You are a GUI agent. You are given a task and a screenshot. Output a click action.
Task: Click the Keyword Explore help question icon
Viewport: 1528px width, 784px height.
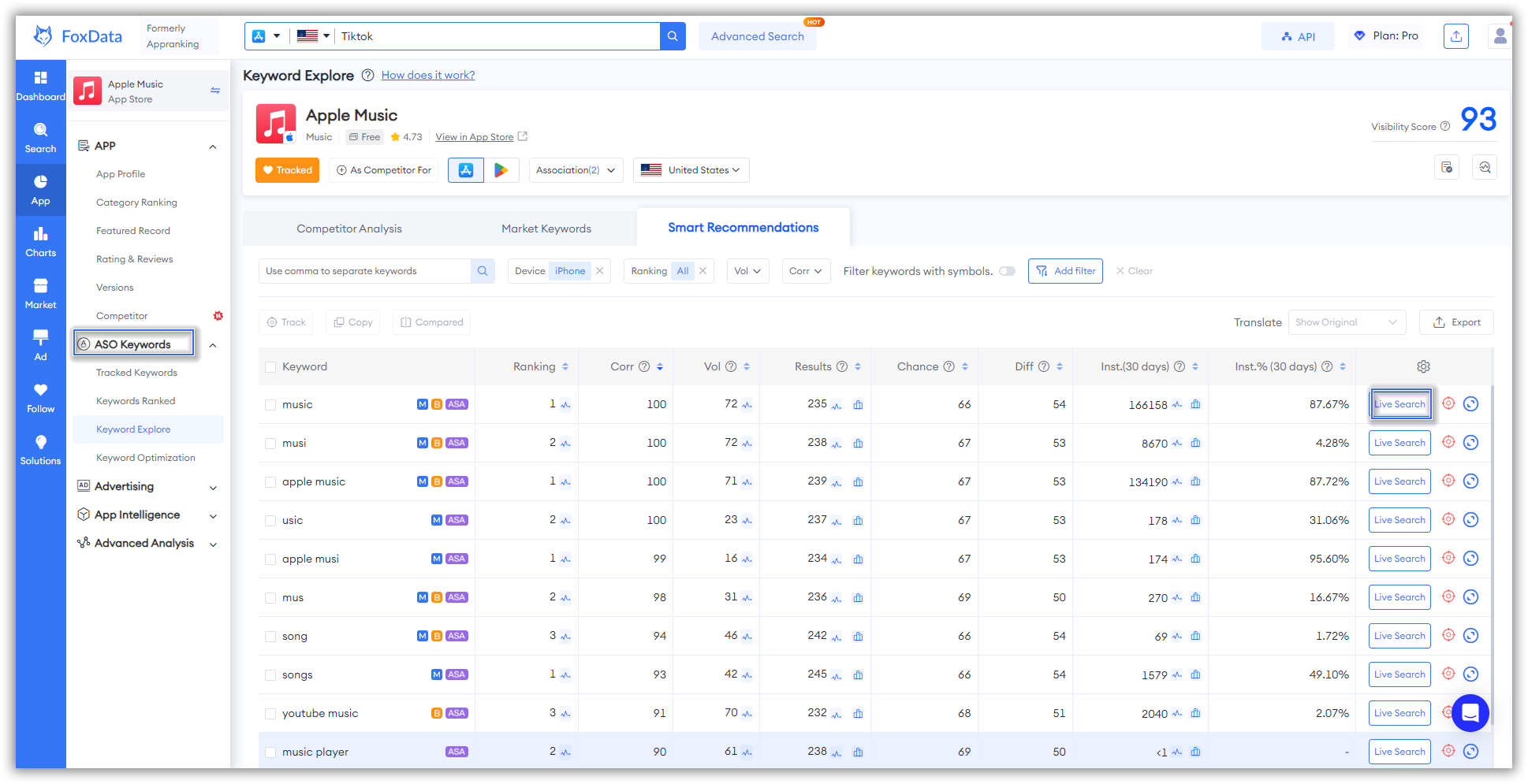(x=367, y=76)
